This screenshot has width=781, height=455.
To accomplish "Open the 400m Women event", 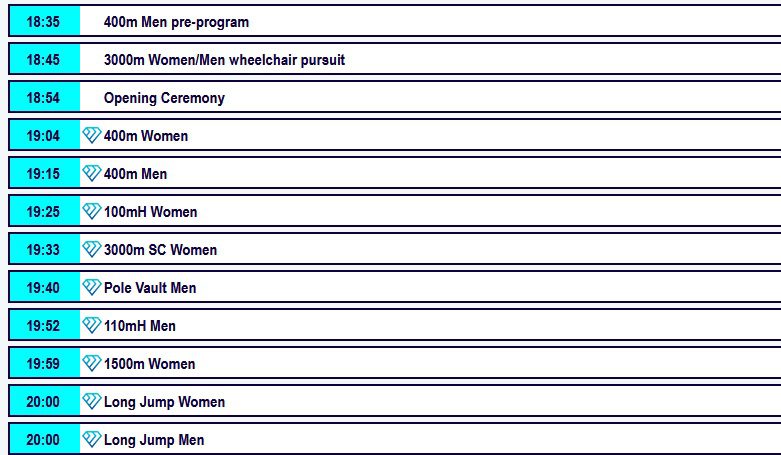I will click(x=146, y=136).
